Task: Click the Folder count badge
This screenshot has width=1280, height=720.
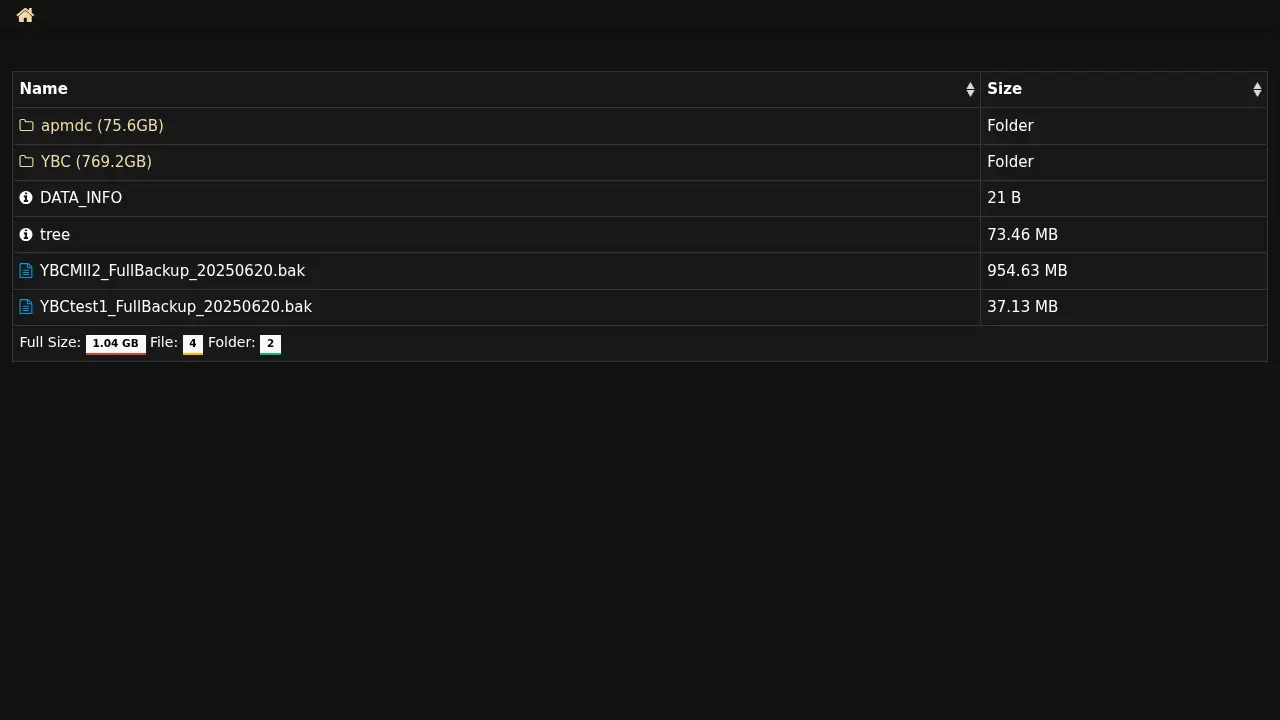Action: tap(270, 344)
